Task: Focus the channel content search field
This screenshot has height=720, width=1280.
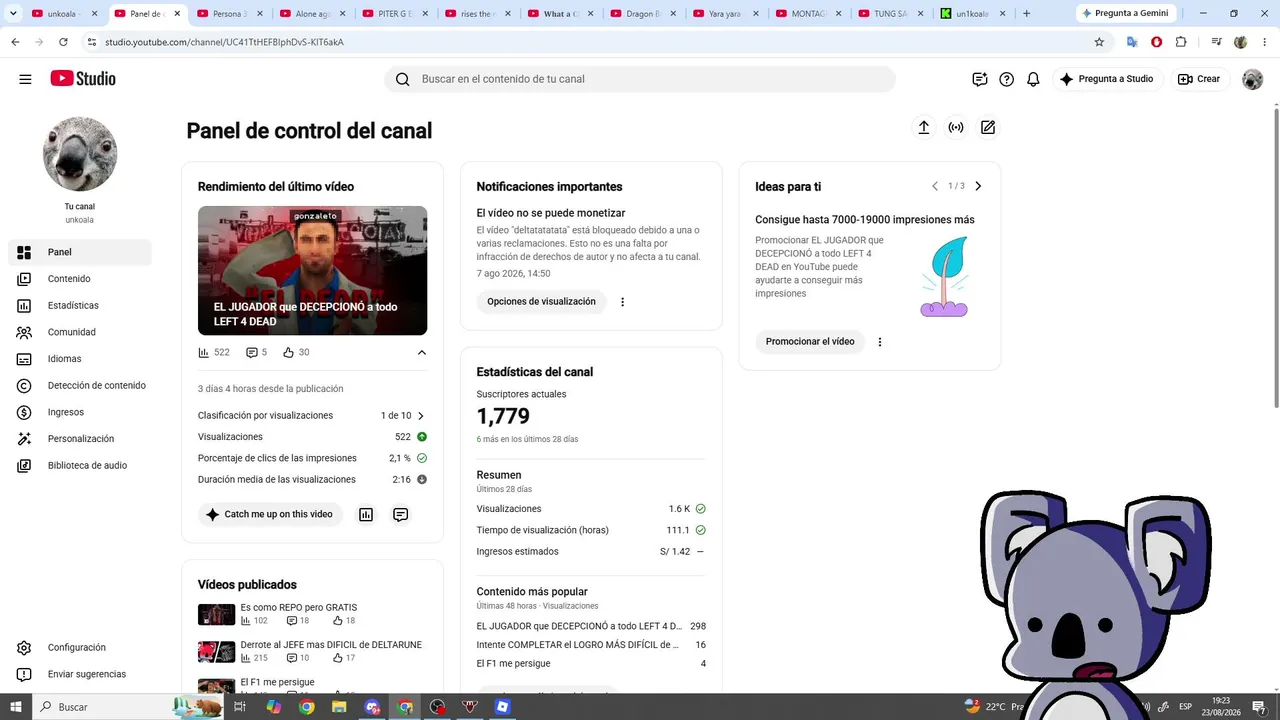Action: pos(640,79)
